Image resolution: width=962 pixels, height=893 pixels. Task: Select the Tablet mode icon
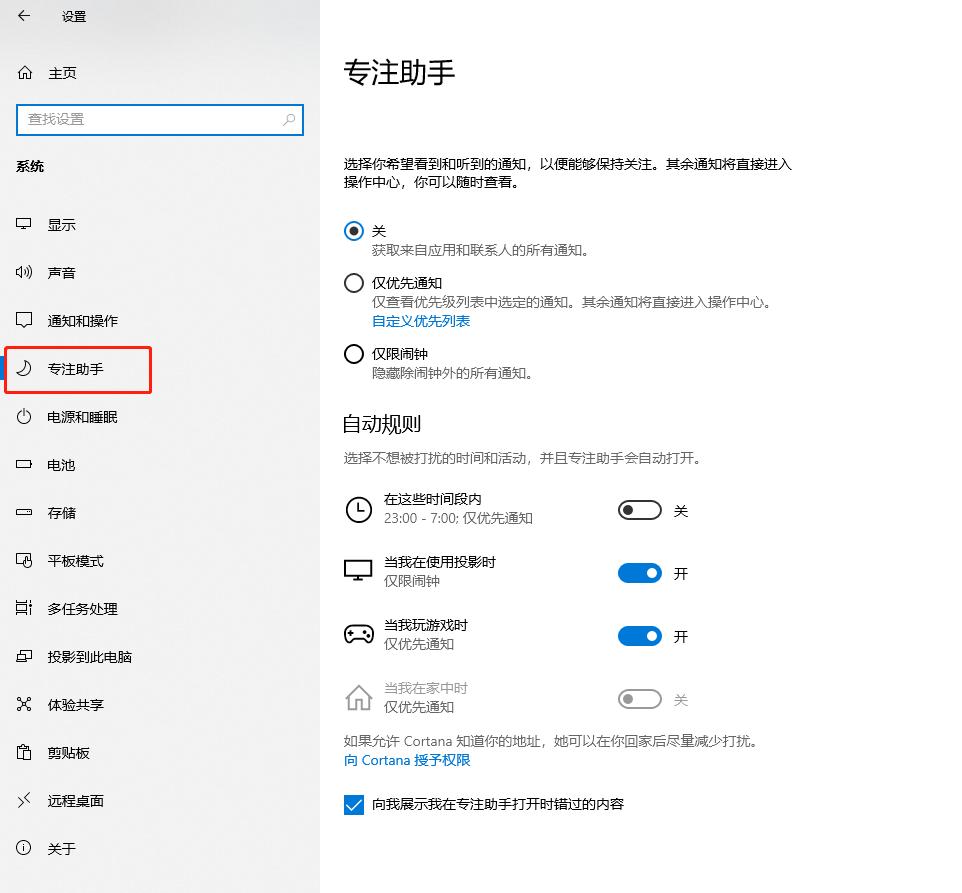(x=23, y=560)
